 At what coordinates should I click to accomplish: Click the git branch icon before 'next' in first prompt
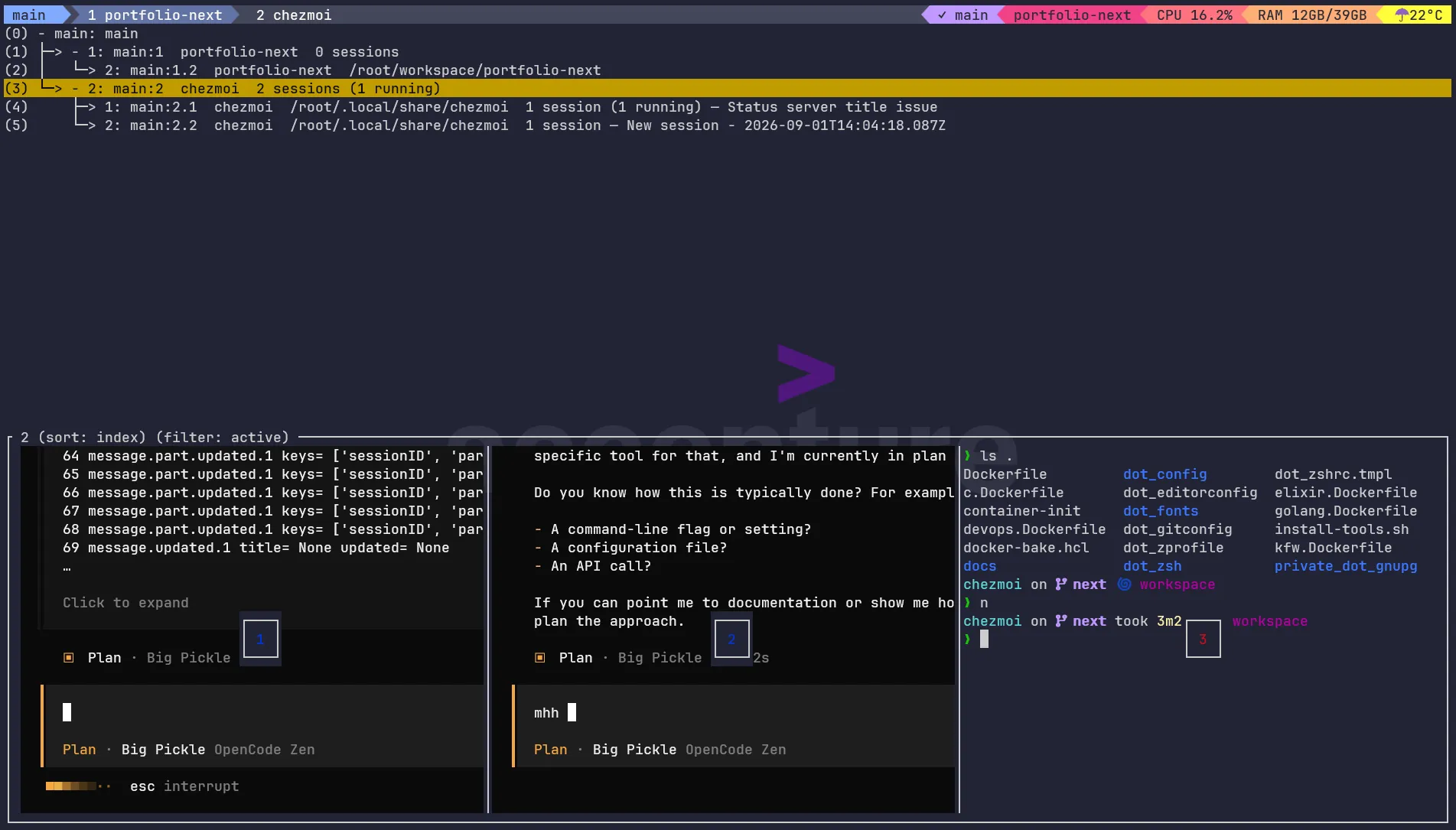(1060, 584)
